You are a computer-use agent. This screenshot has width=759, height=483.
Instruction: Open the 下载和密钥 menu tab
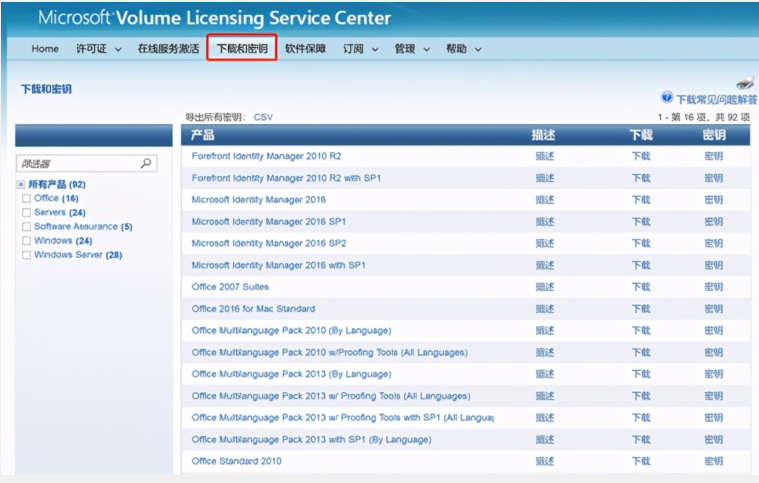pos(241,49)
